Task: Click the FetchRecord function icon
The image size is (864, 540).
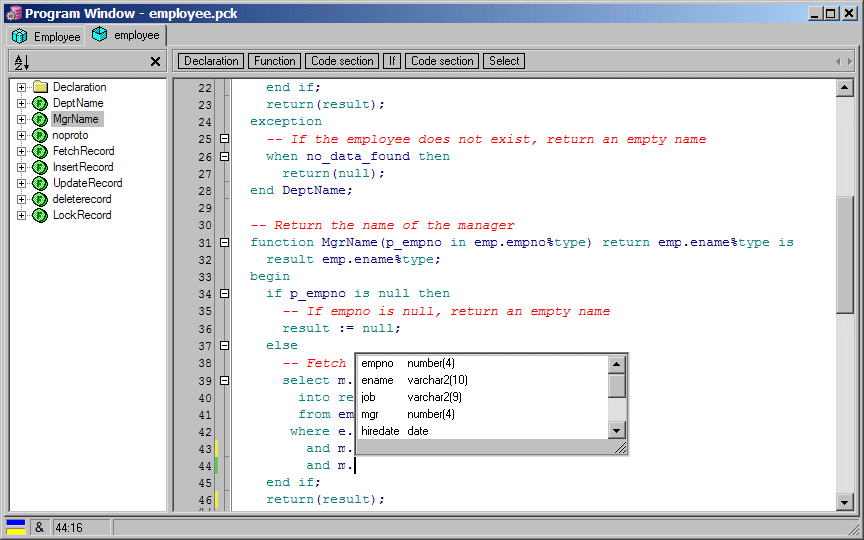Action: pos(40,151)
